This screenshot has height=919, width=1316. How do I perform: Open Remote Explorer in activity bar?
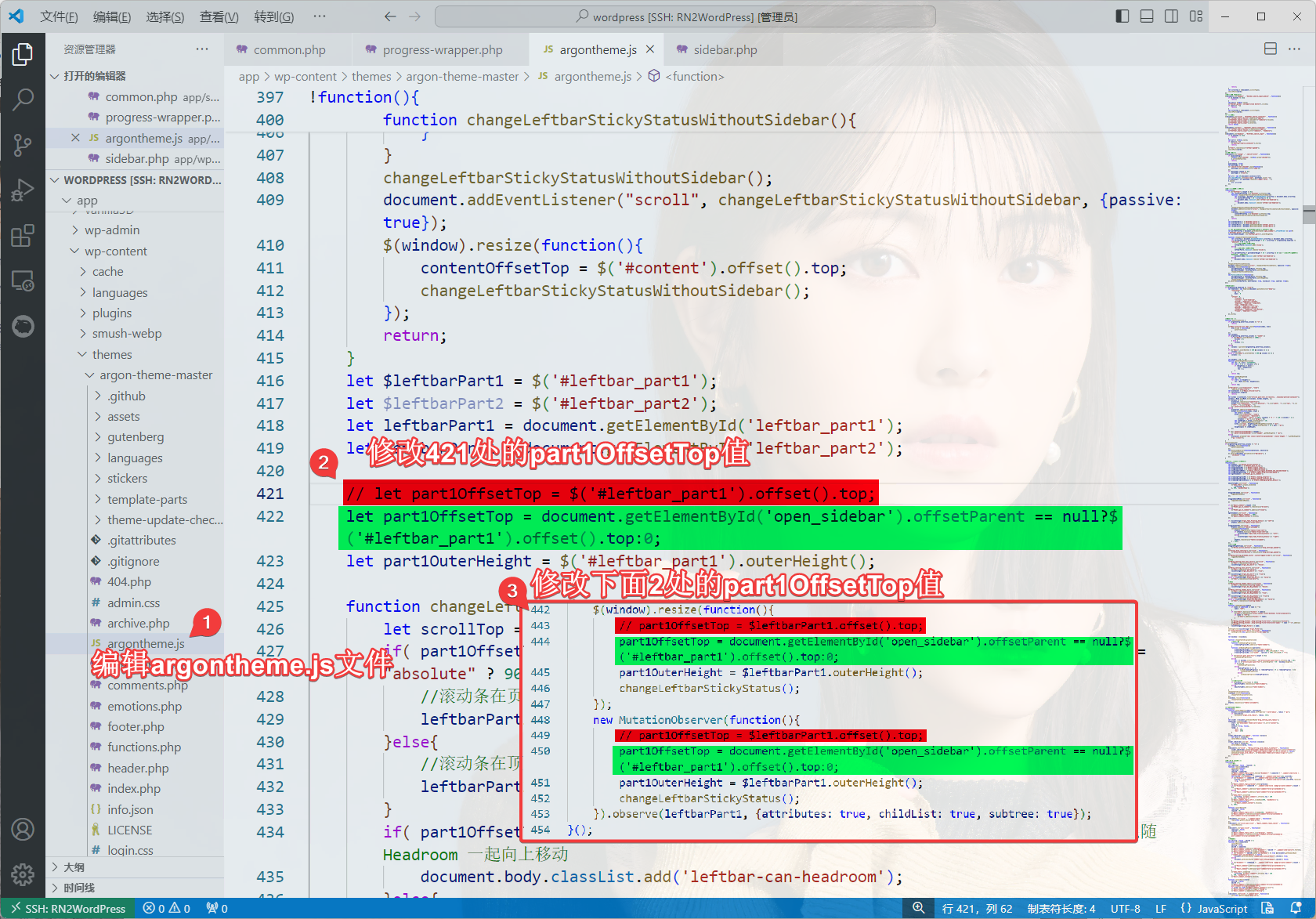tap(23, 280)
